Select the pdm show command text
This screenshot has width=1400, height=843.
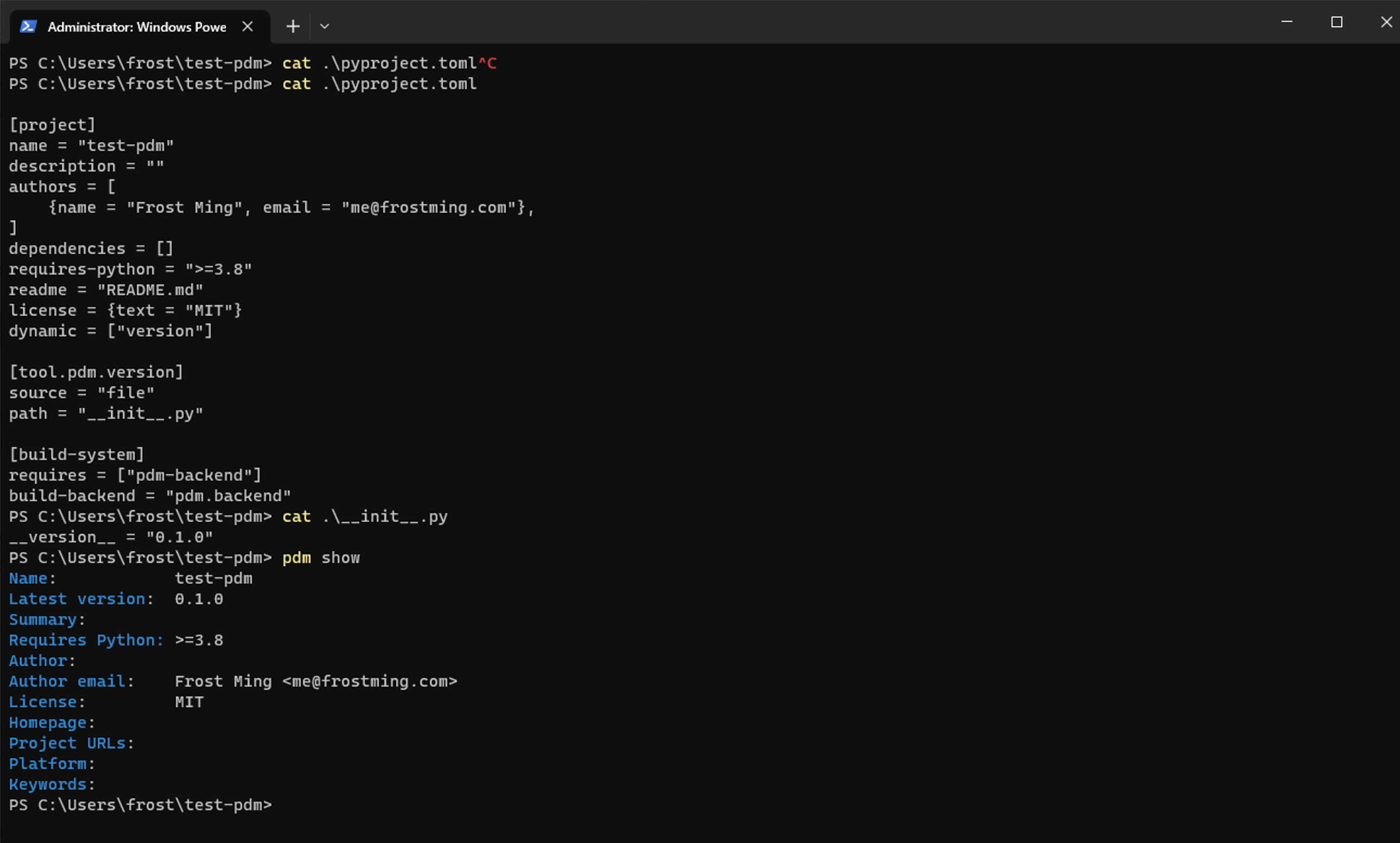pyautogui.click(x=321, y=557)
